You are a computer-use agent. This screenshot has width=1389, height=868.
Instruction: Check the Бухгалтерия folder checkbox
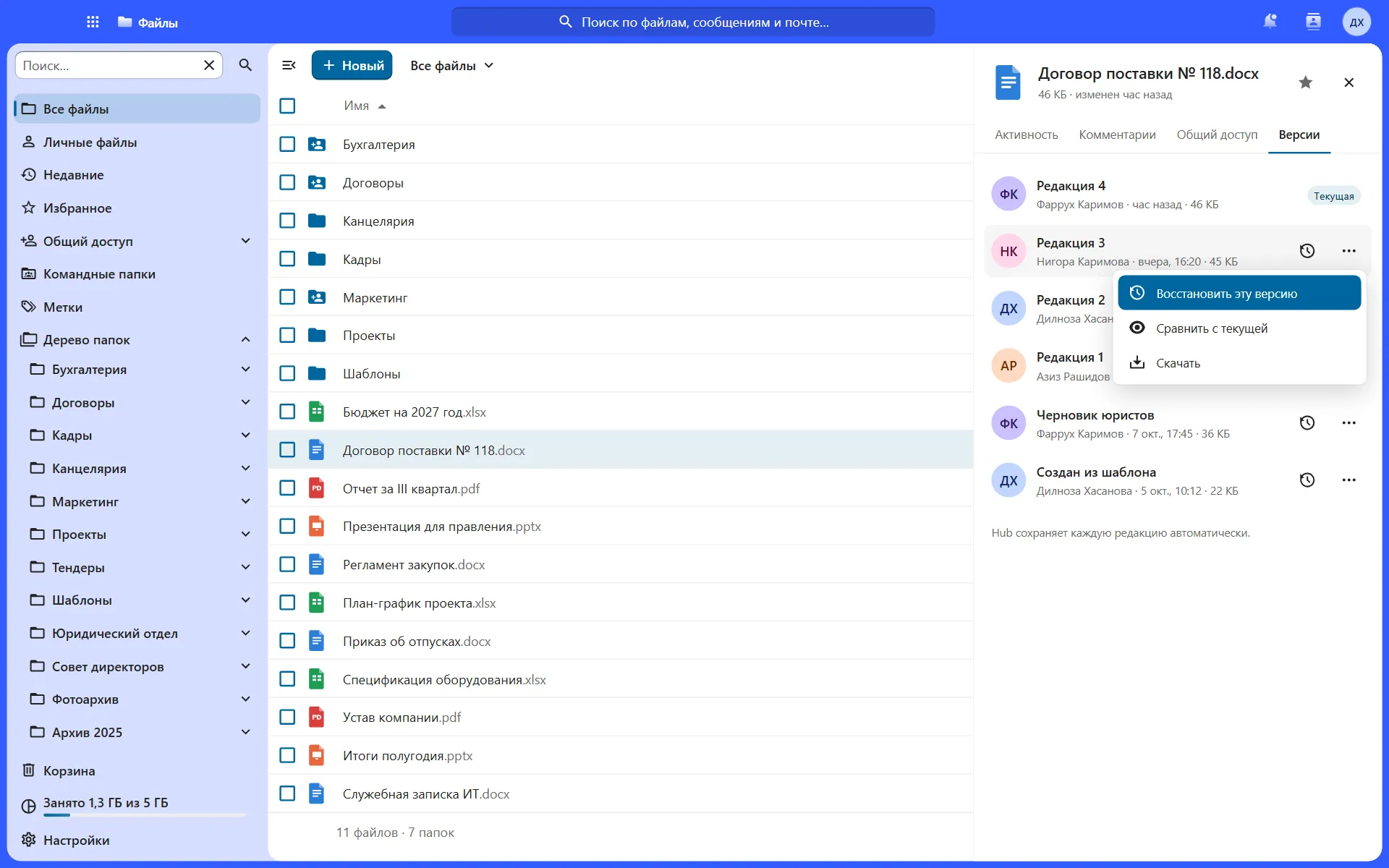(x=287, y=144)
